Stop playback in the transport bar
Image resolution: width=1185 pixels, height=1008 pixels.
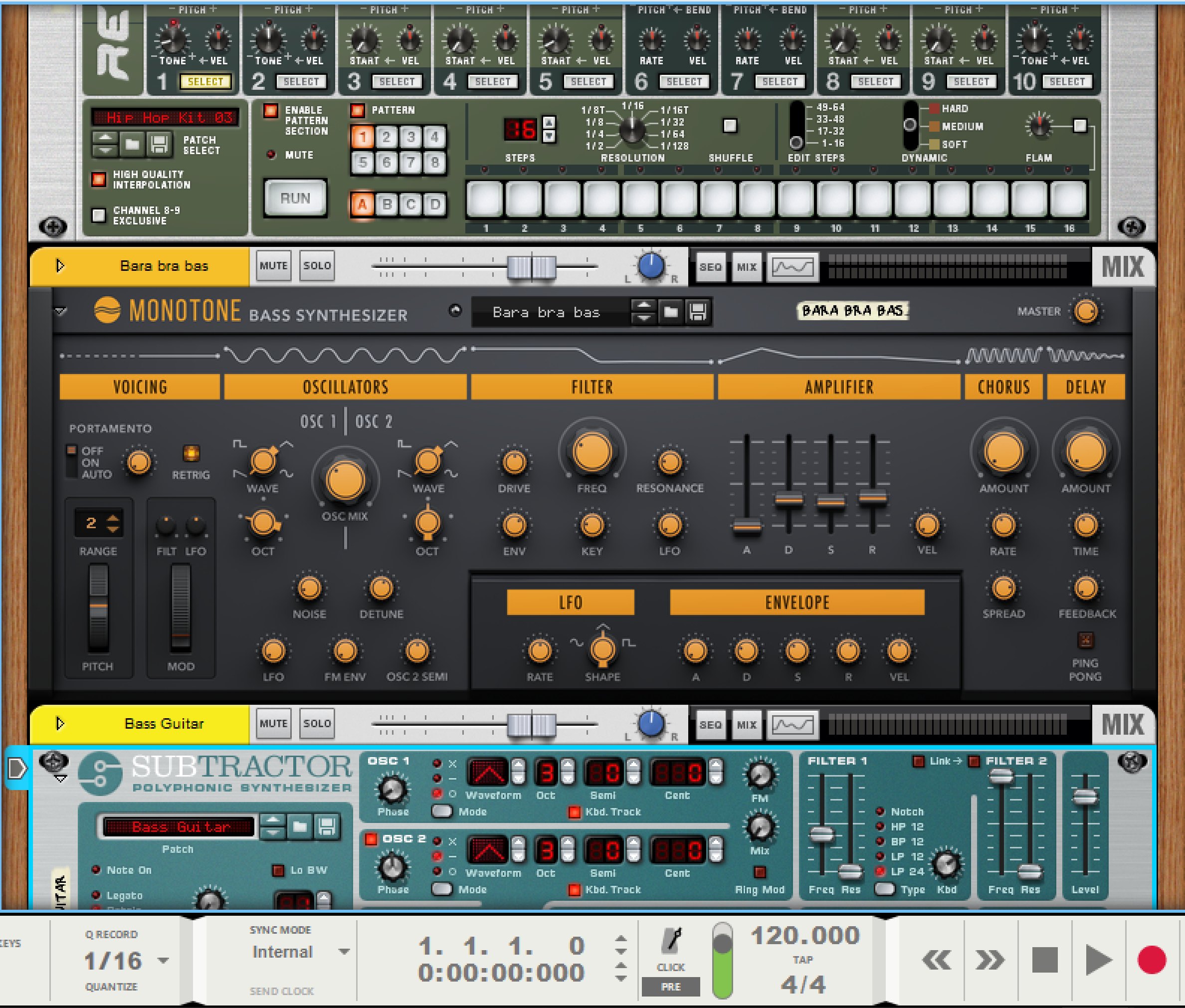point(1044,960)
